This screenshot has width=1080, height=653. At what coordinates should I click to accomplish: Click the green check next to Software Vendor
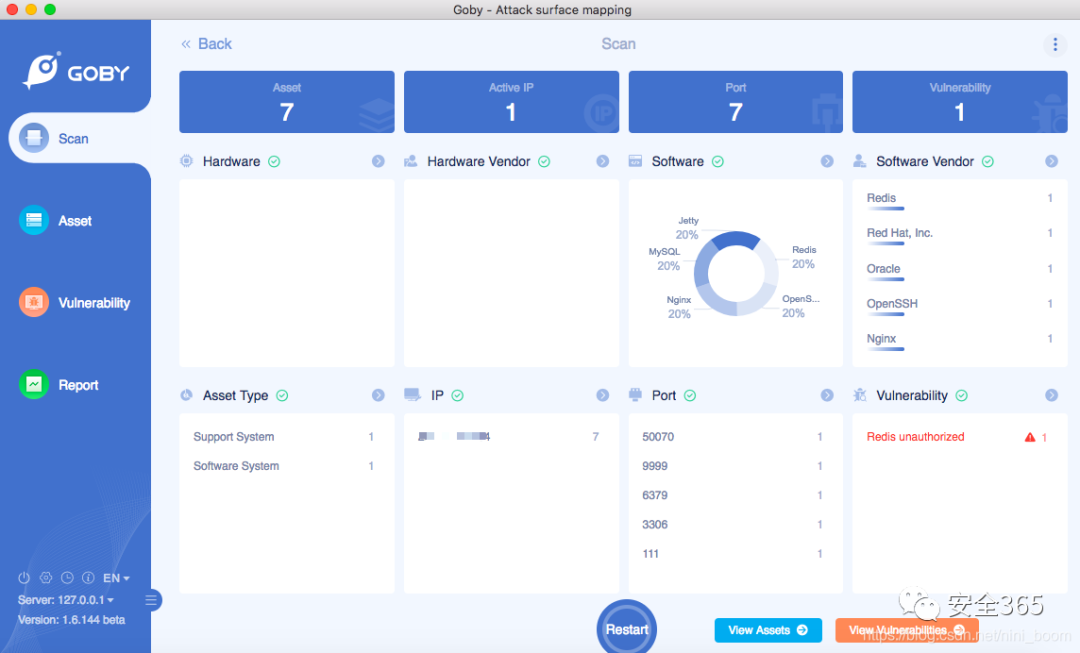(988, 161)
